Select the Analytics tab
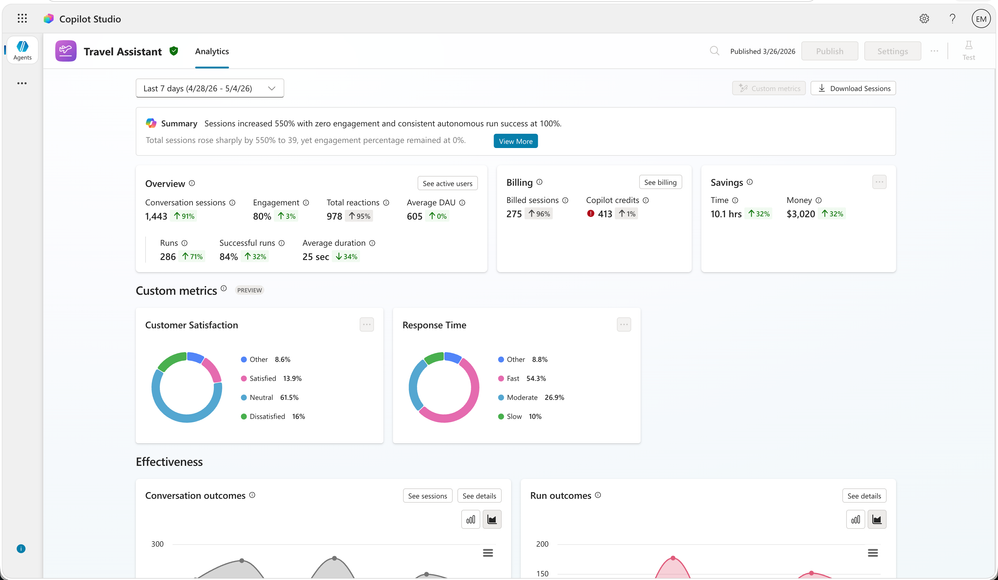This screenshot has height=580, width=998. [212, 52]
